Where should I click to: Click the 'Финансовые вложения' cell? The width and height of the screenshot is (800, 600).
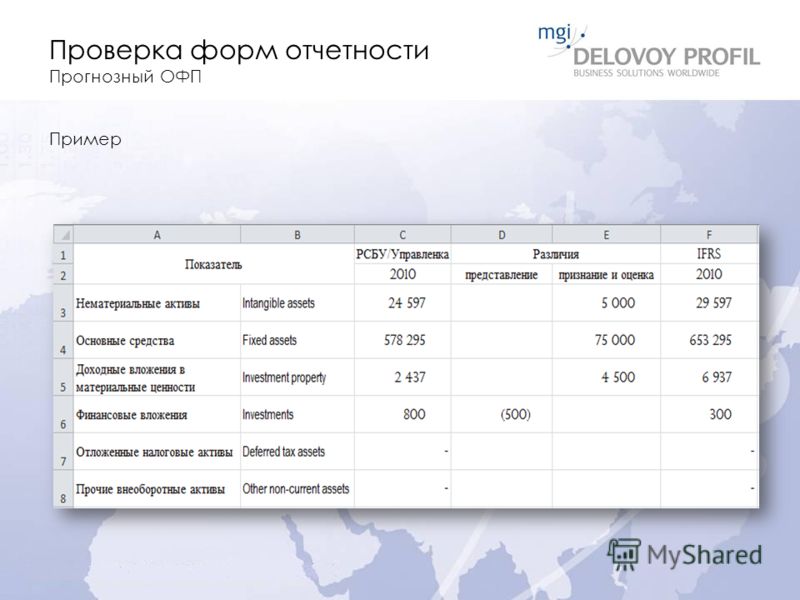click(x=157, y=415)
